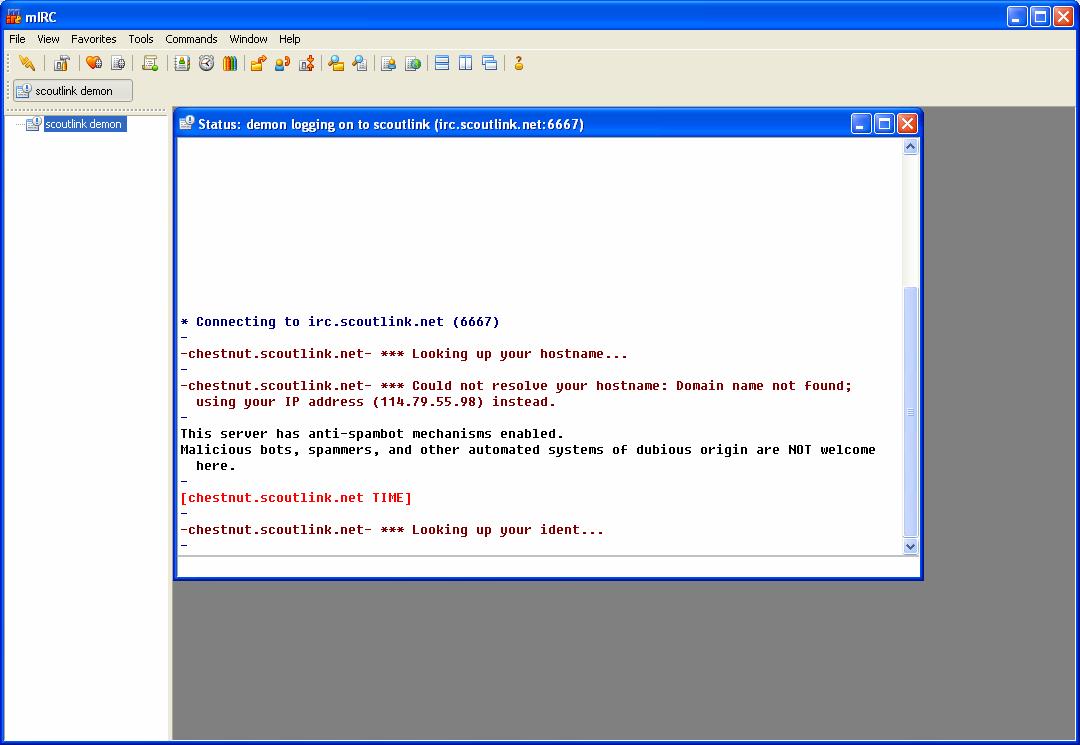Open the URLs List globe icon
Image resolution: width=1080 pixels, height=745 pixels.
click(x=413, y=63)
